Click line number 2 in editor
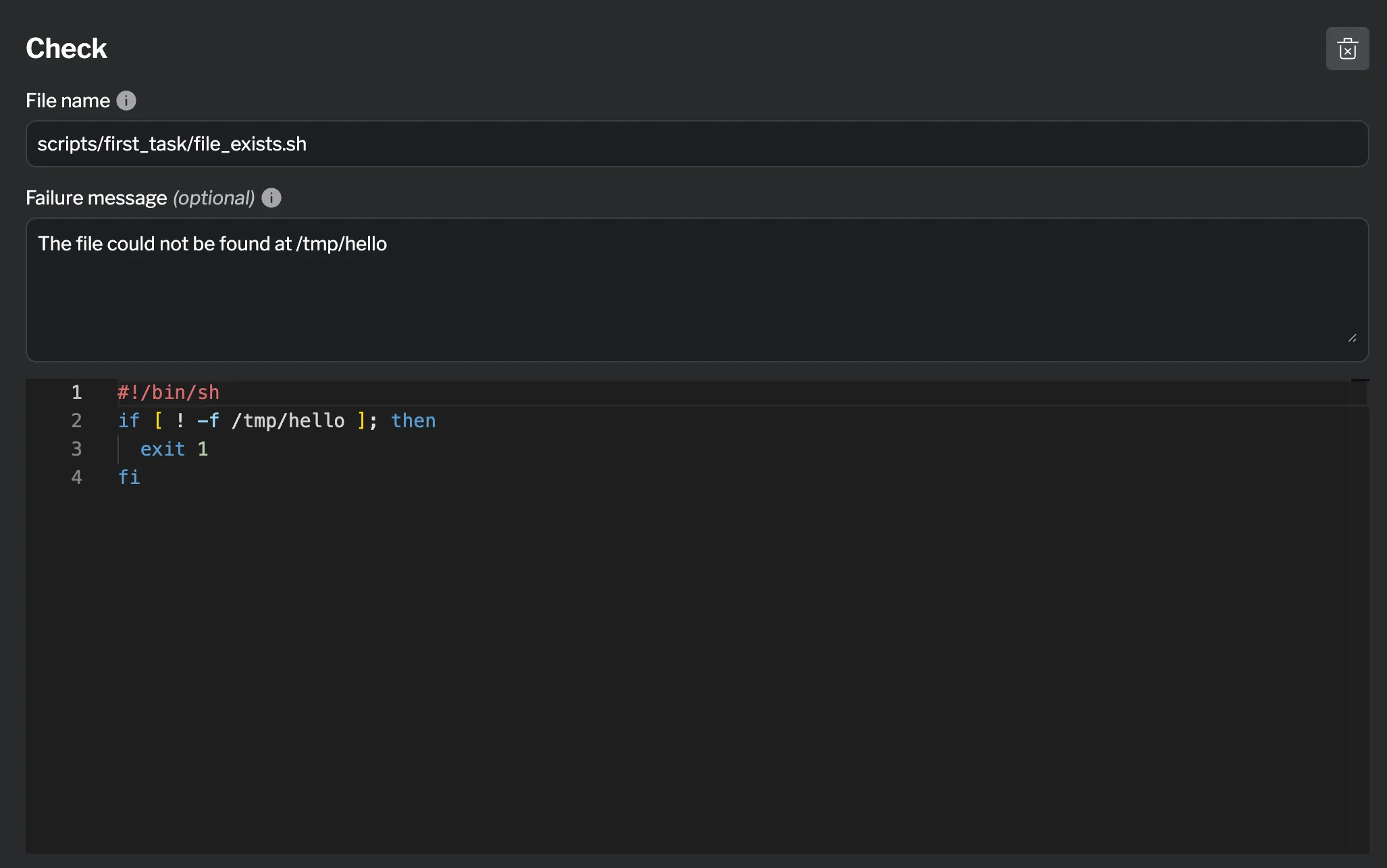 click(x=77, y=420)
